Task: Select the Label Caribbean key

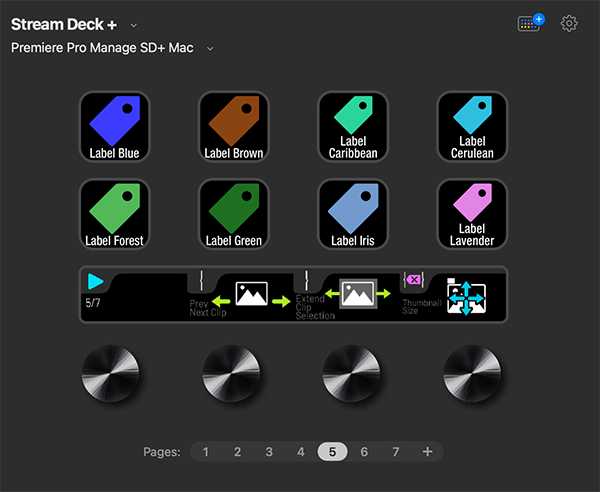Action: tap(353, 127)
